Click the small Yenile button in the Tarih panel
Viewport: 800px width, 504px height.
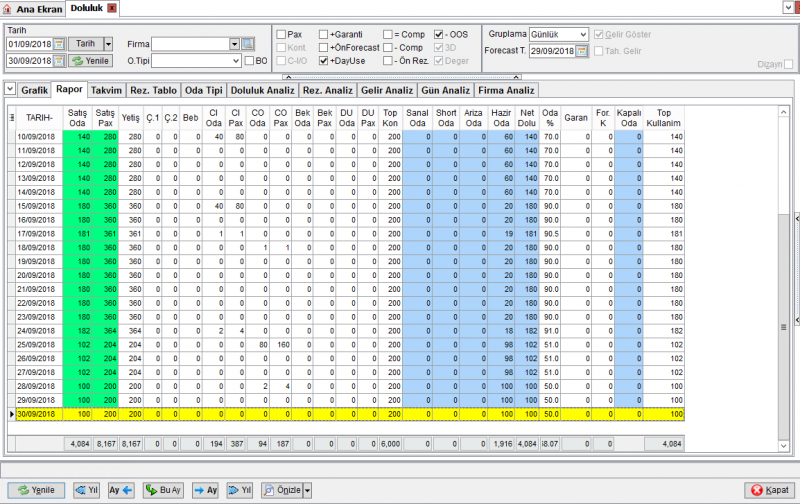coord(90,61)
